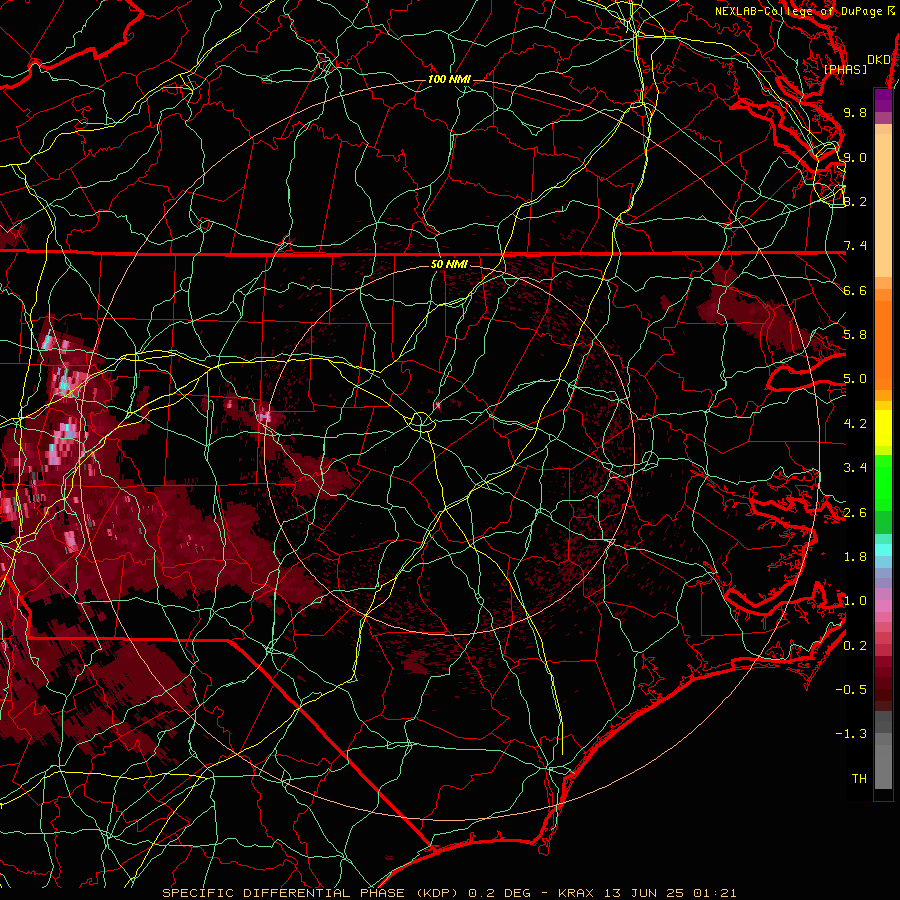Click the KRAX radar site circle at map center
This screenshot has width=900, height=900.
coord(421,422)
